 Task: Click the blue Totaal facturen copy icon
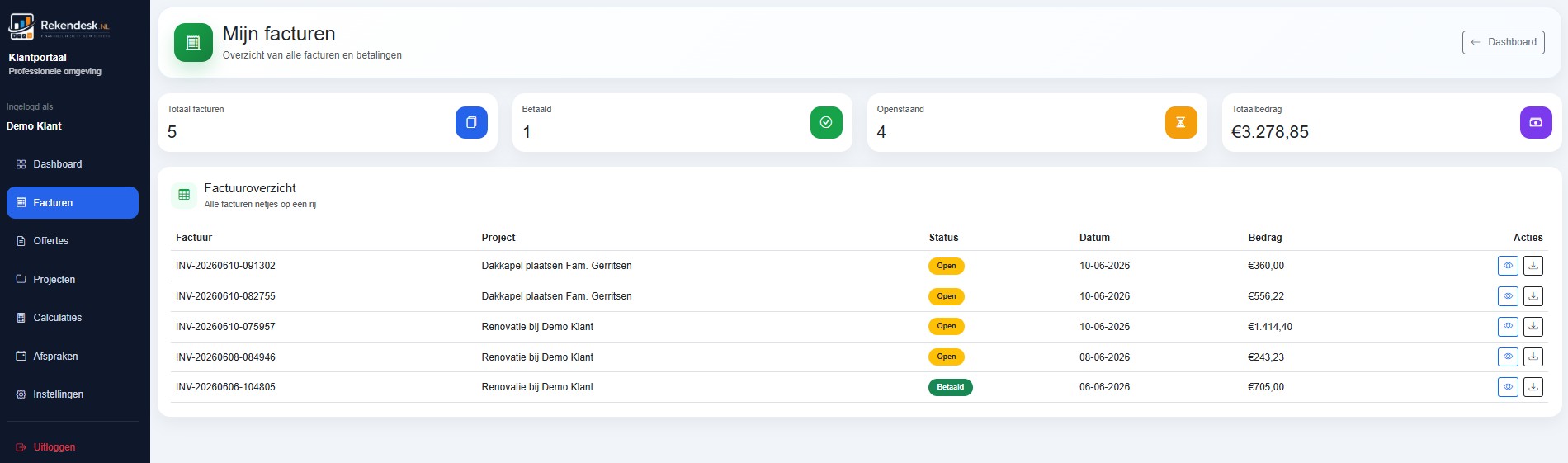pyautogui.click(x=471, y=122)
